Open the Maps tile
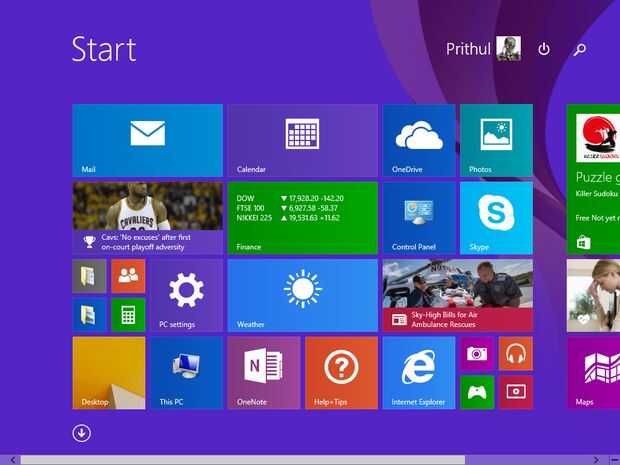Viewport: 620px width, 465px height. (594, 372)
